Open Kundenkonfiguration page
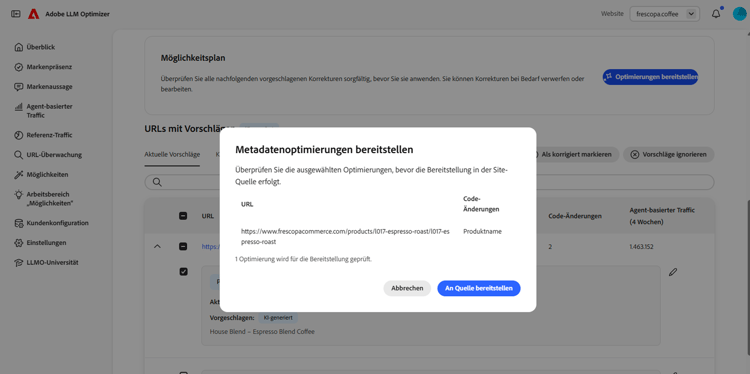 [57, 223]
